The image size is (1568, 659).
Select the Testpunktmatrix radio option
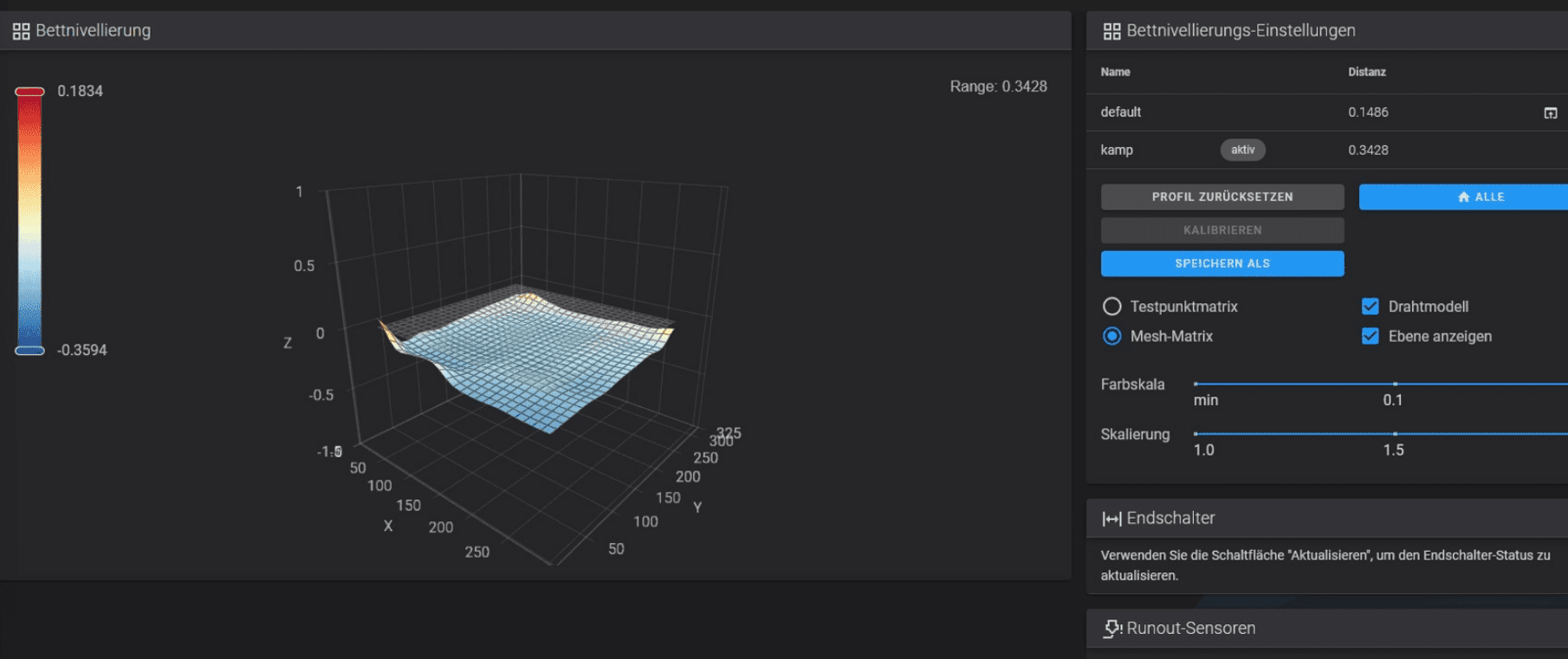[1111, 307]
